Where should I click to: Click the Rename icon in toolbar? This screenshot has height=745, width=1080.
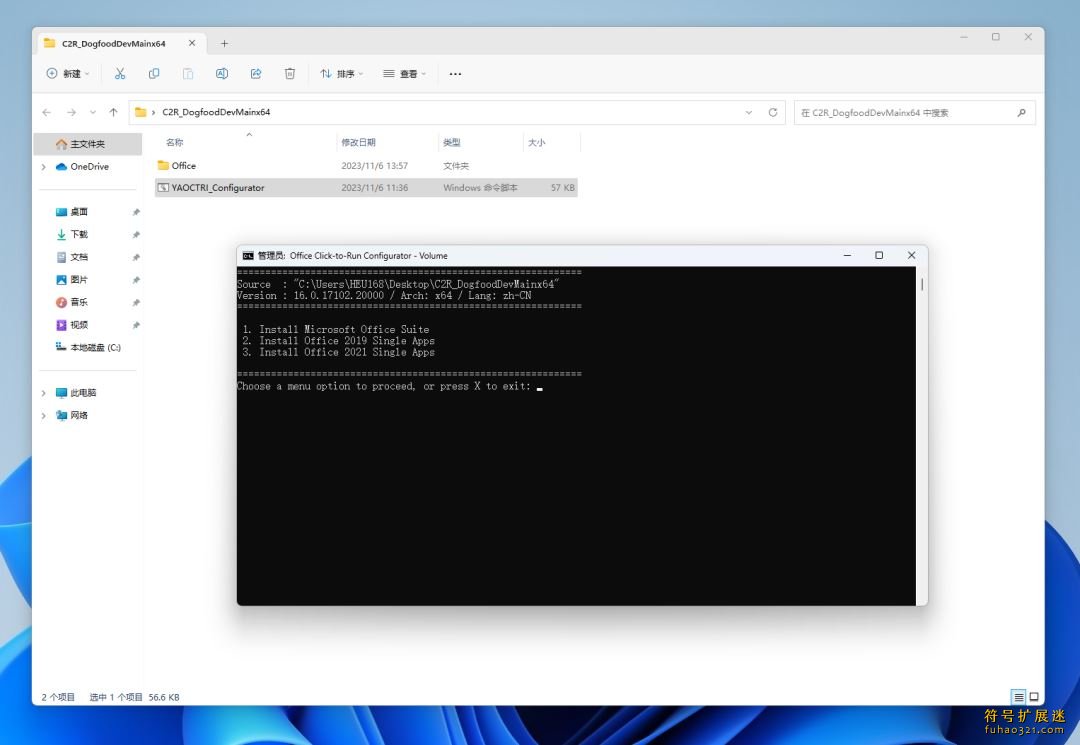click(222, 73)
